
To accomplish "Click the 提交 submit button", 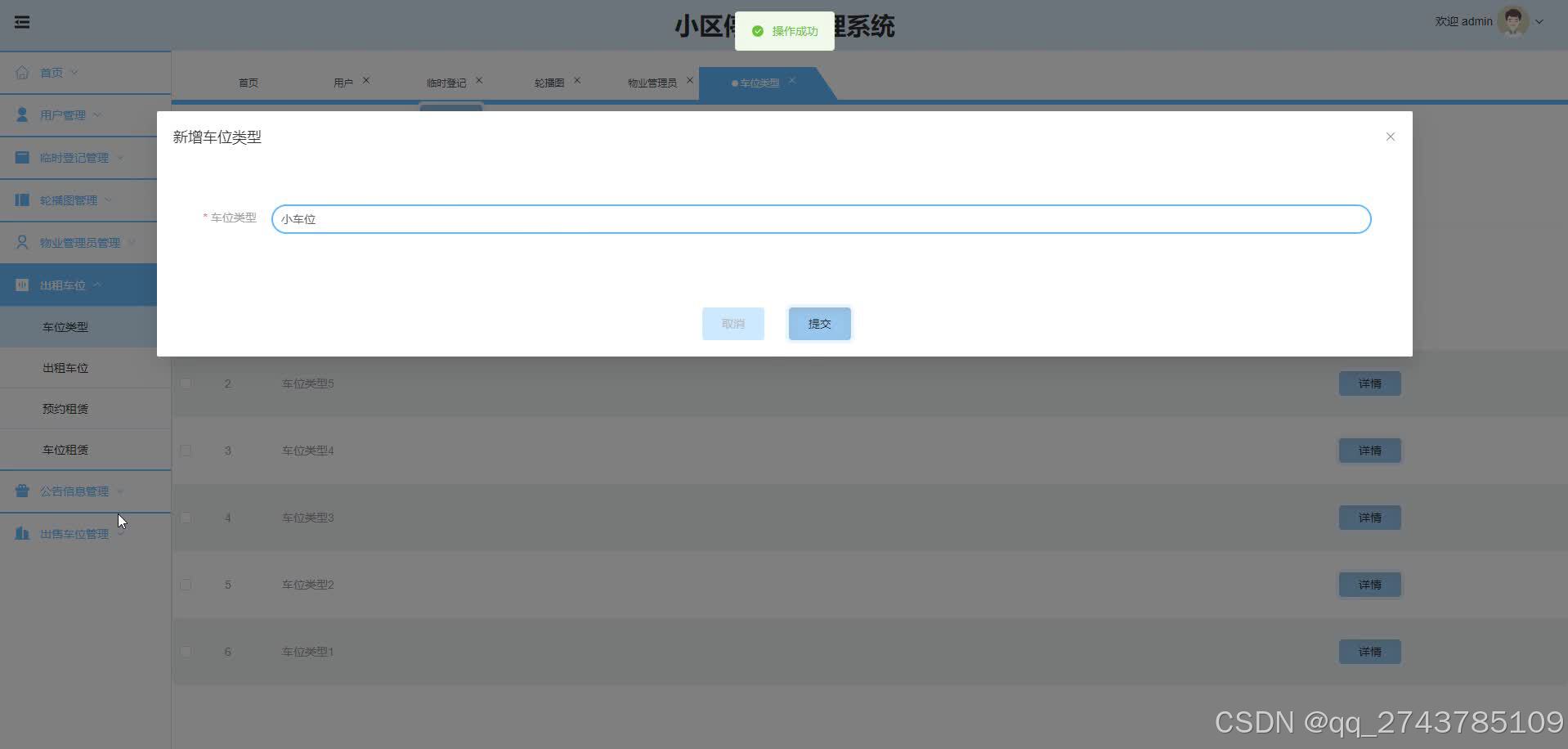I will point(820,324).
